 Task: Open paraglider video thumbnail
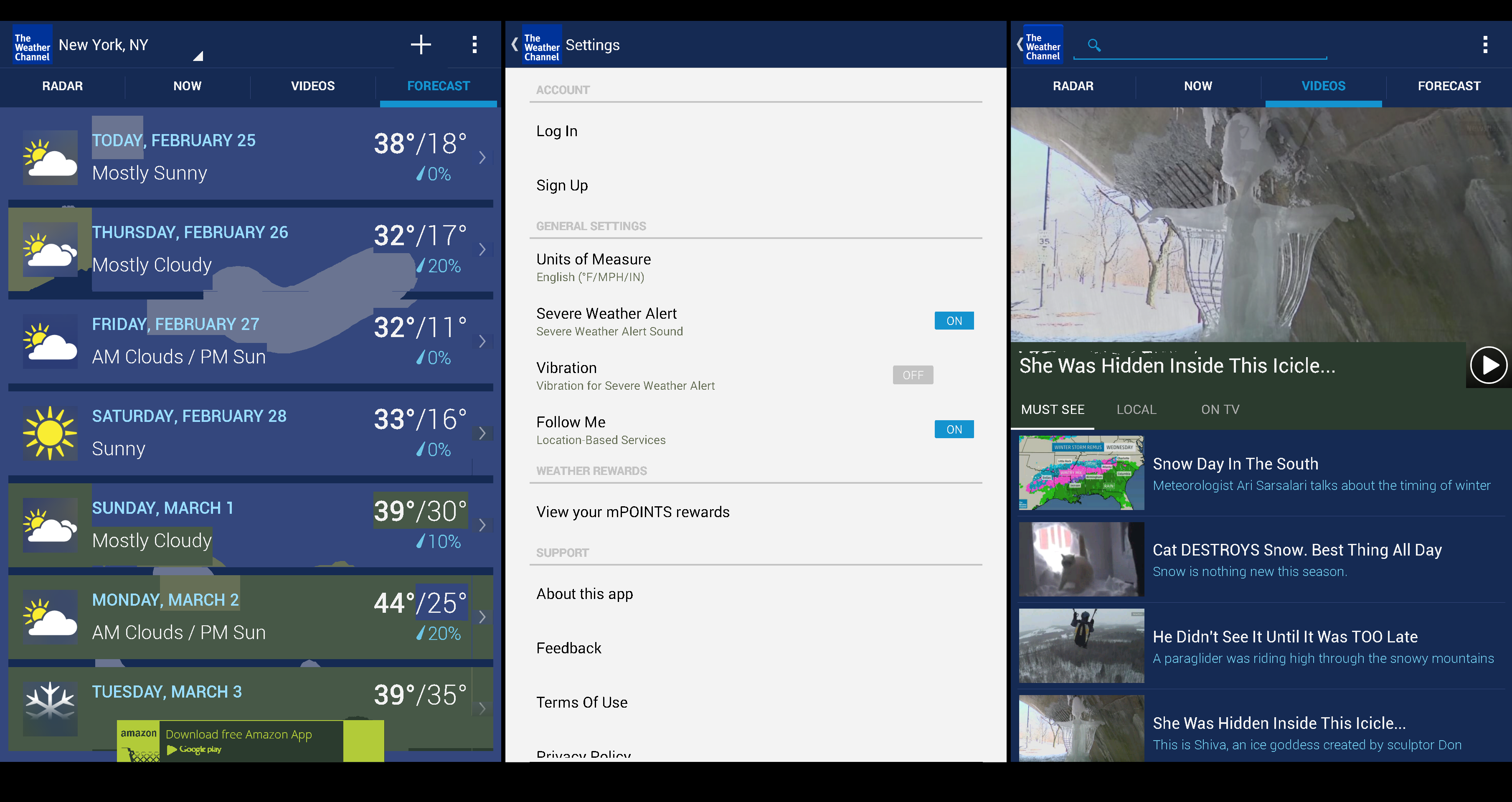(1081, 645)
